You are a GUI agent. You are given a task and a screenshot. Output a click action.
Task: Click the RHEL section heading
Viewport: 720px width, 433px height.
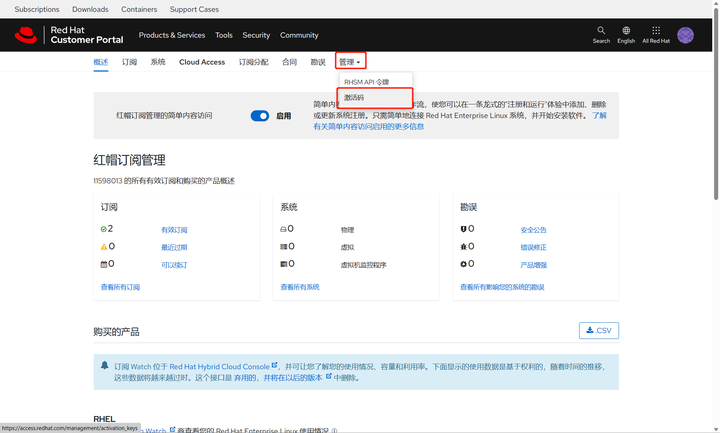pyautogui.click(x=104, y=419)
